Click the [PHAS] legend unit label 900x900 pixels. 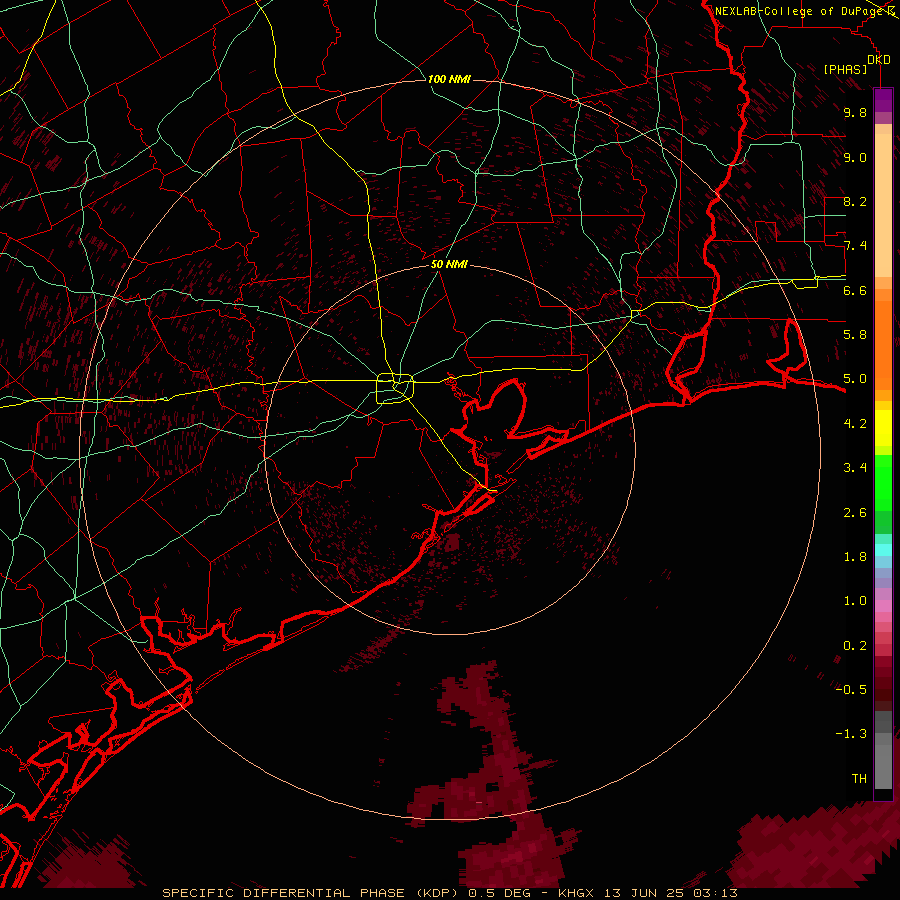(x=845, y=70)
